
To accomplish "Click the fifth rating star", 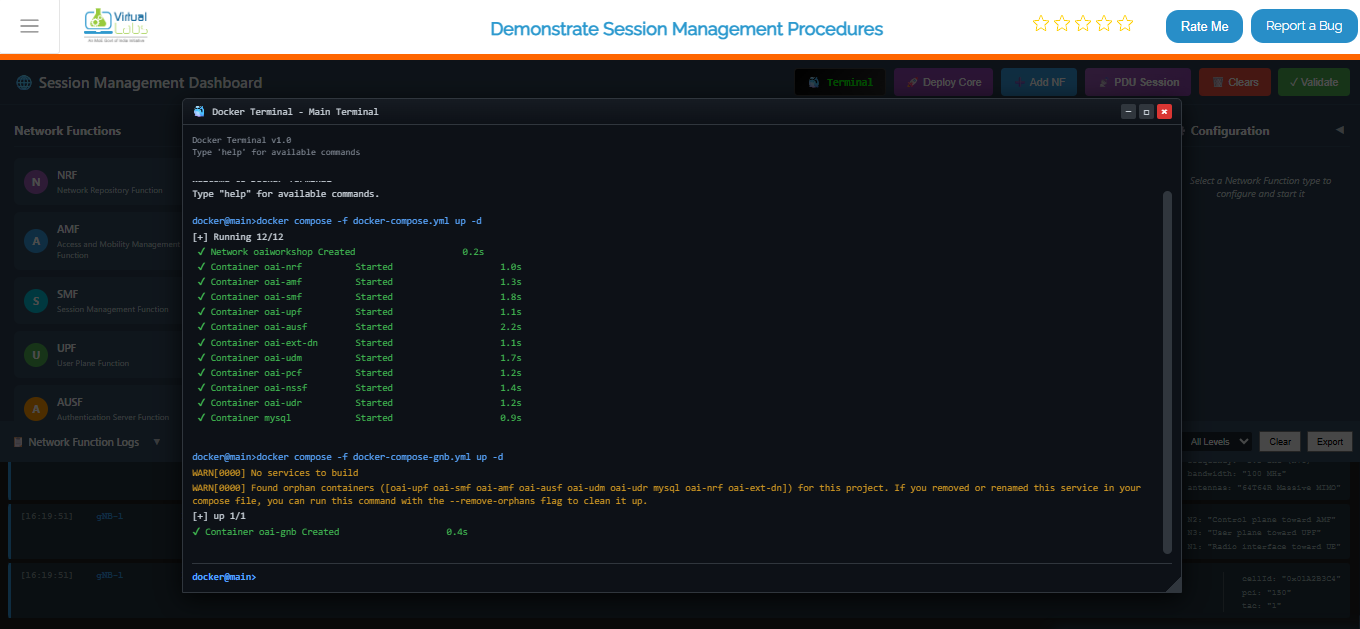I will pyautogui.click(x=1125, y=24).
